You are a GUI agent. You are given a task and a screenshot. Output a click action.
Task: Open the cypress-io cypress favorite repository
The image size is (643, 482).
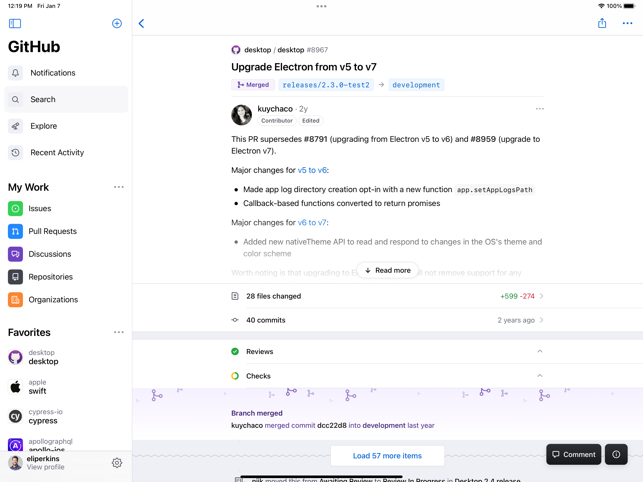(x=66, y=416)
